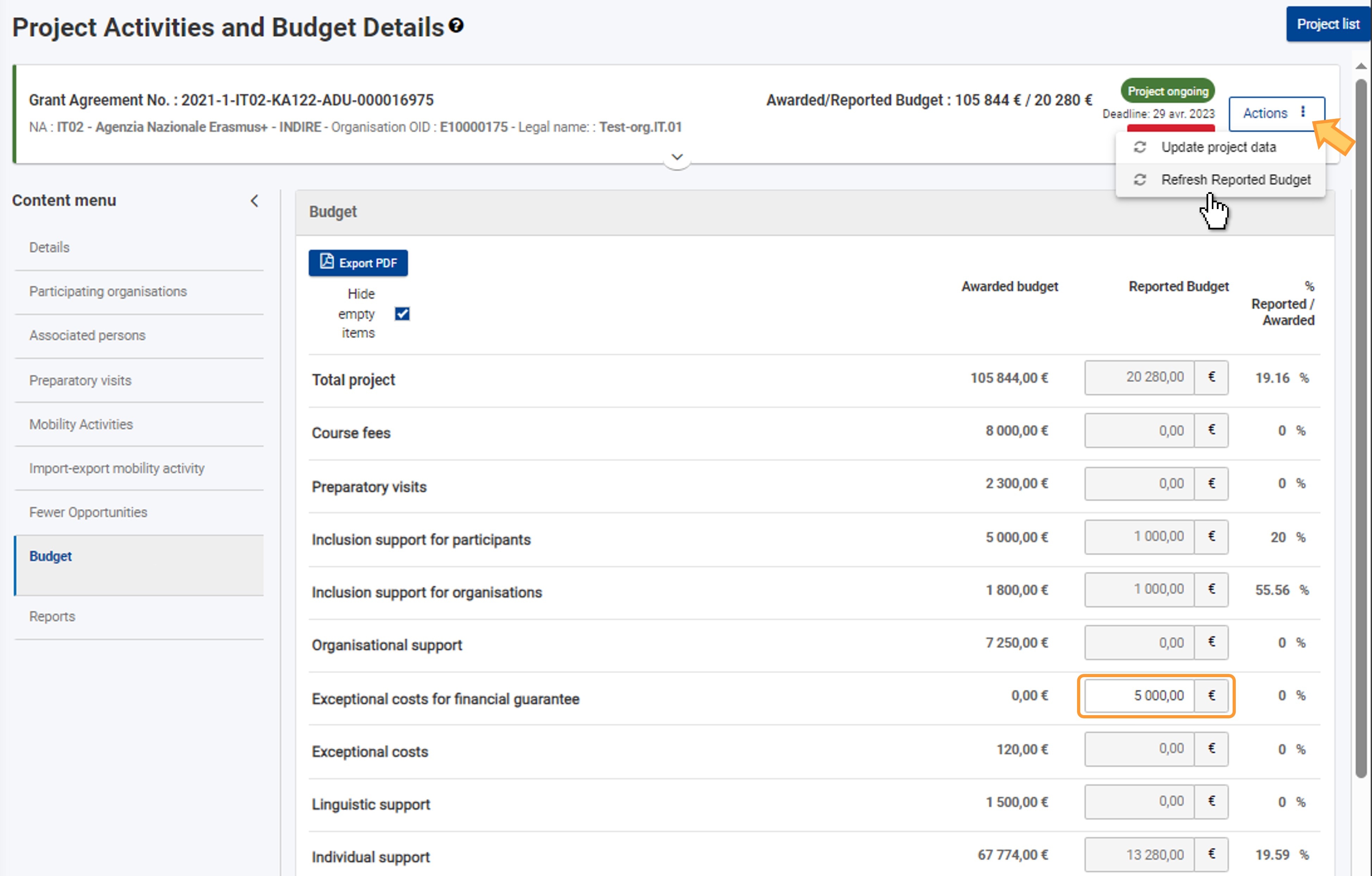The width and height of the screenshot is (1372, 876).
Task: Click the PDF icon on Export PDF
Action: (327, 261)
